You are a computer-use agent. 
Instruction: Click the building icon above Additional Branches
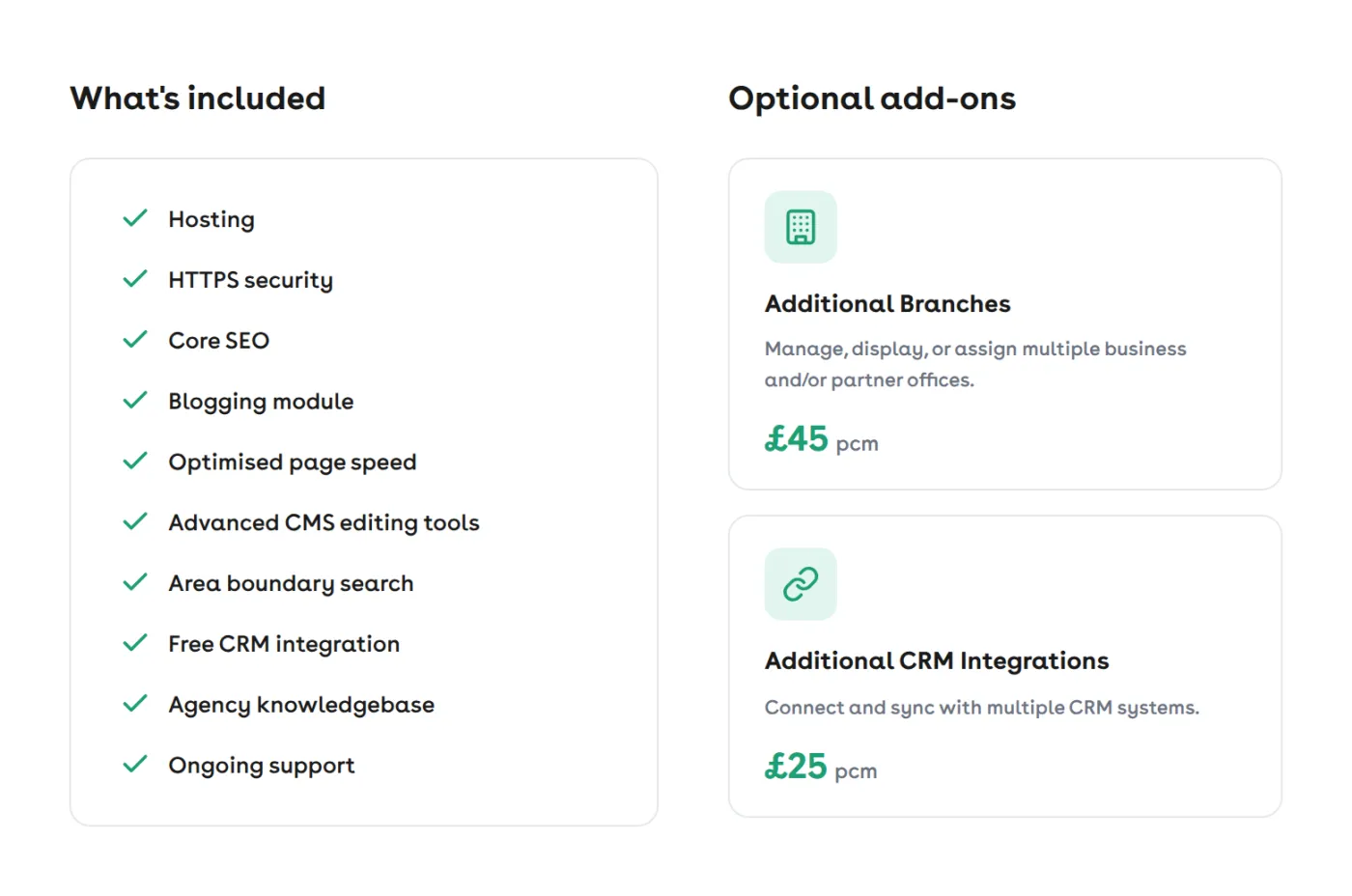[x=801, y=227]
